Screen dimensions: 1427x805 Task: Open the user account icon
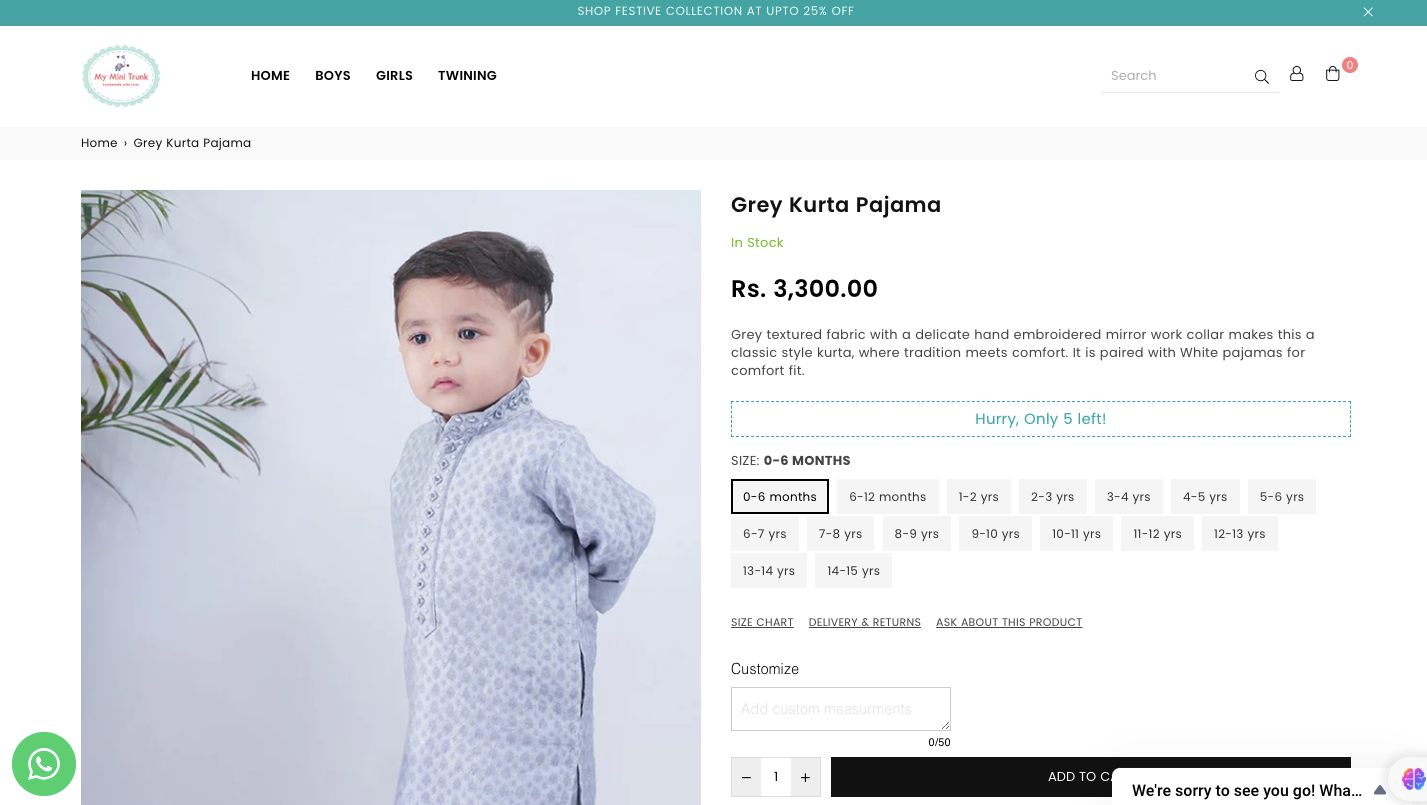[1297, 74]
